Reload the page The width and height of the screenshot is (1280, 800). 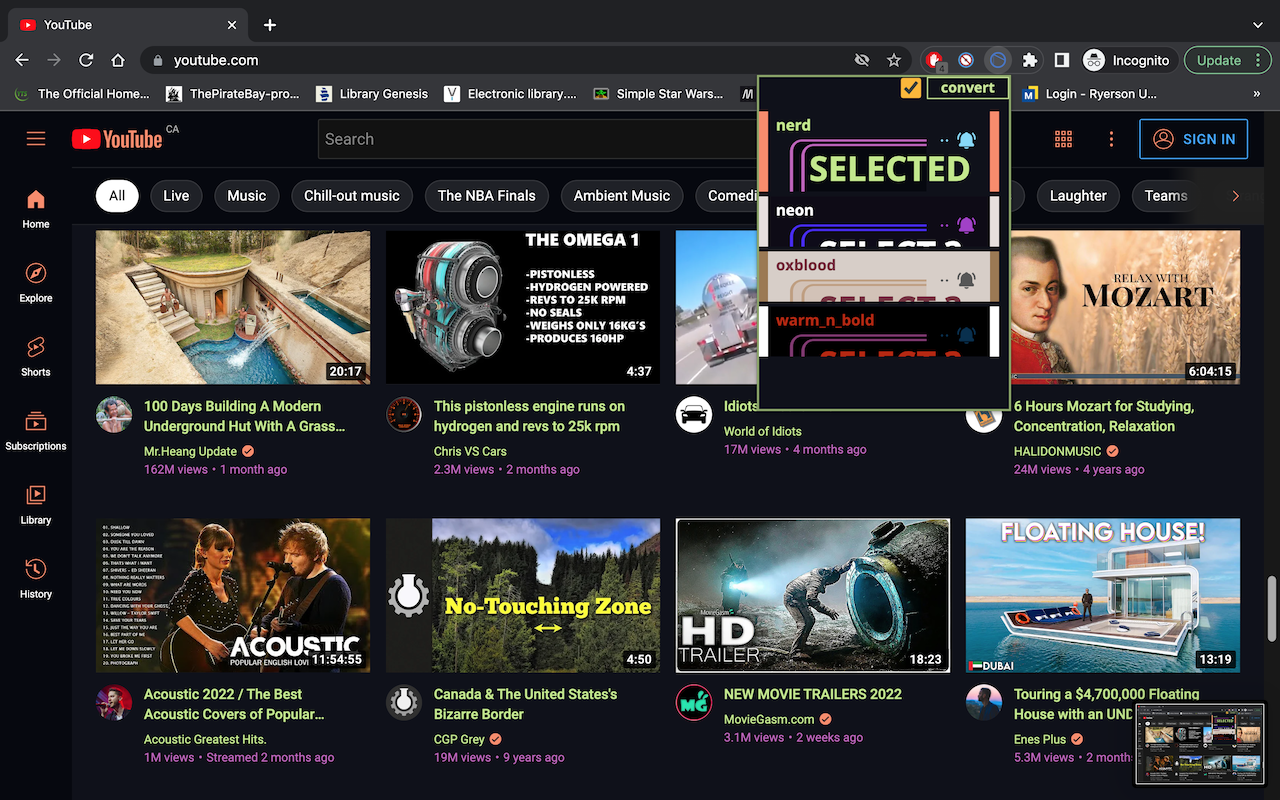click(86, 60)
